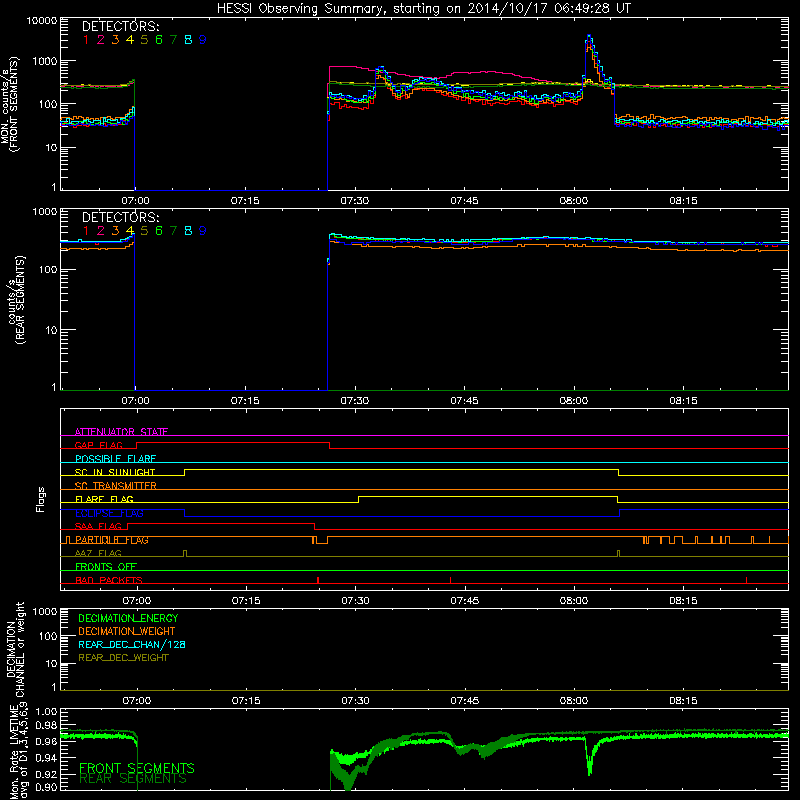Click the 07:30 tick under front segments plot
The image size is (800, 800).
pyautogui.click(x=355, y=201)
